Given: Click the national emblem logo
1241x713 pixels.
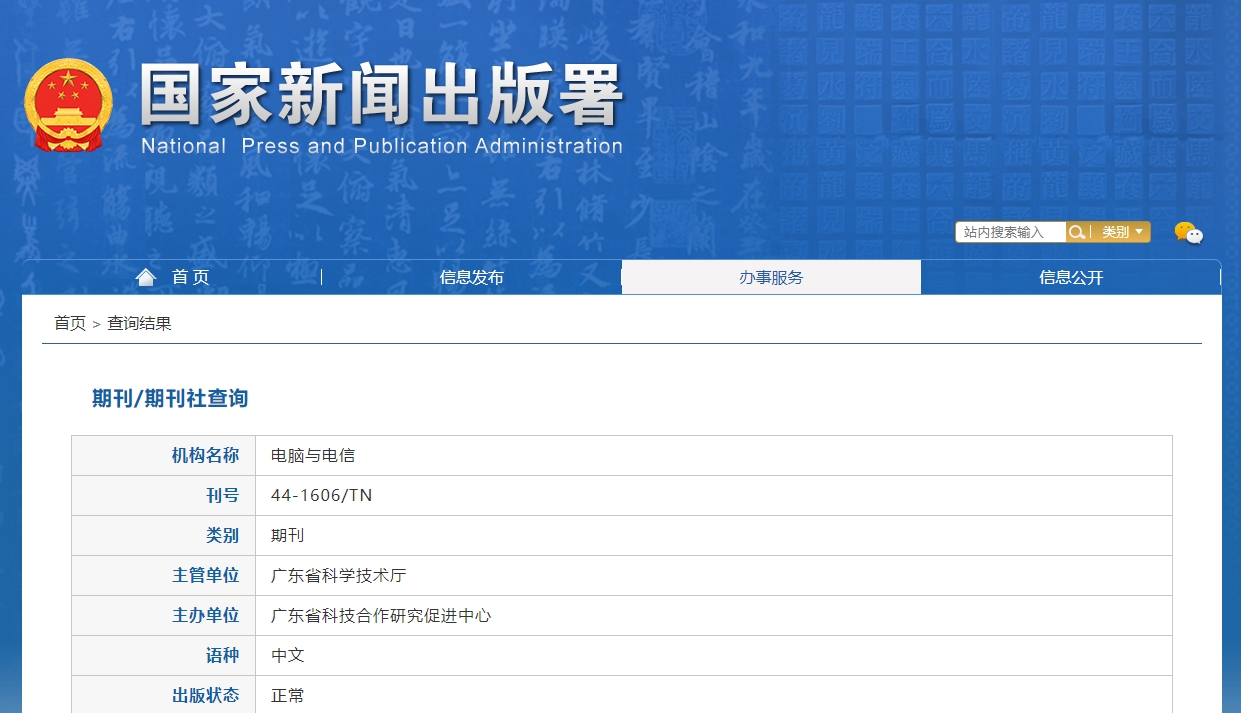Looking at the screenshot, I should [68, 105].
